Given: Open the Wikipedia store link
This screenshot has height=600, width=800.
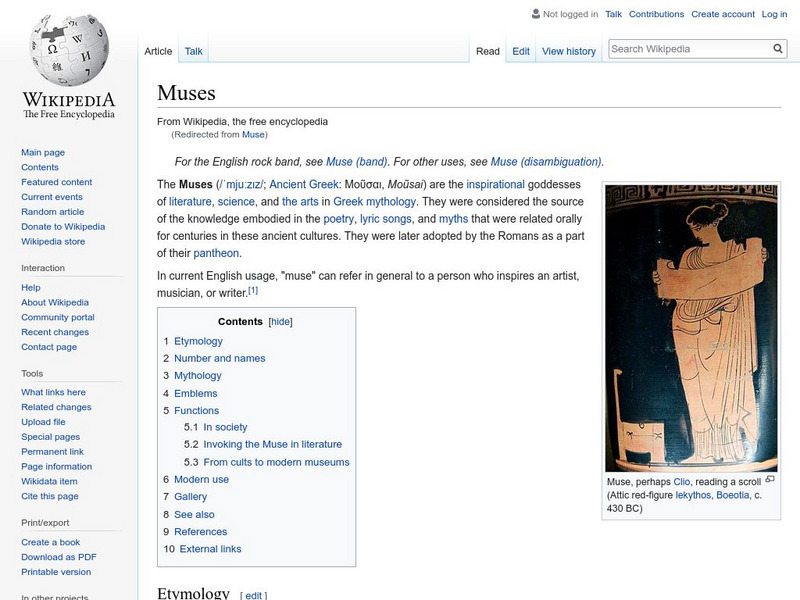Looking at the screenshot, I should pyautogui.click(x=53, y=241).
